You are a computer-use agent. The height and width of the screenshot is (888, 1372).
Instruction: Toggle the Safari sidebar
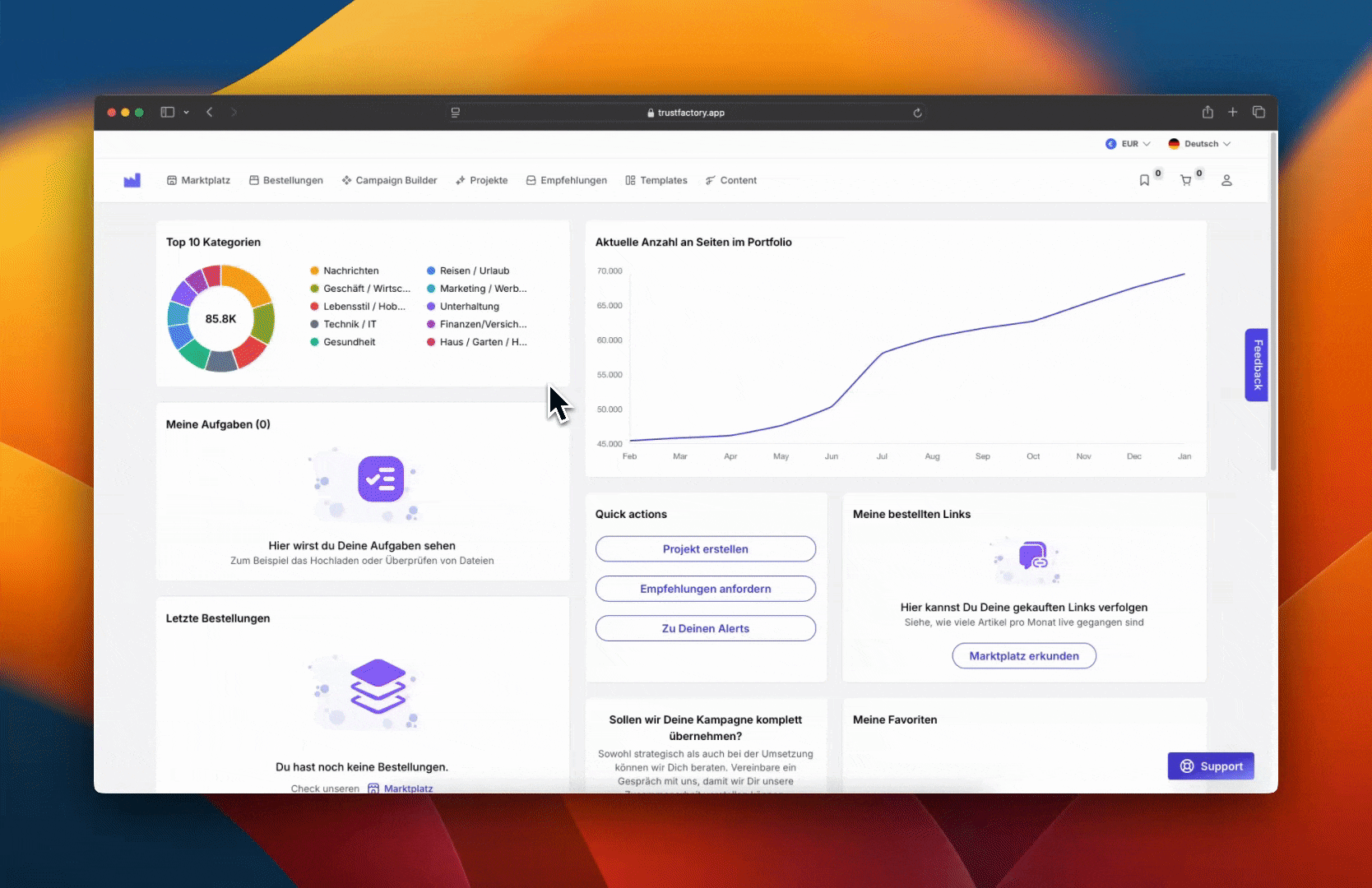[168, 112]
